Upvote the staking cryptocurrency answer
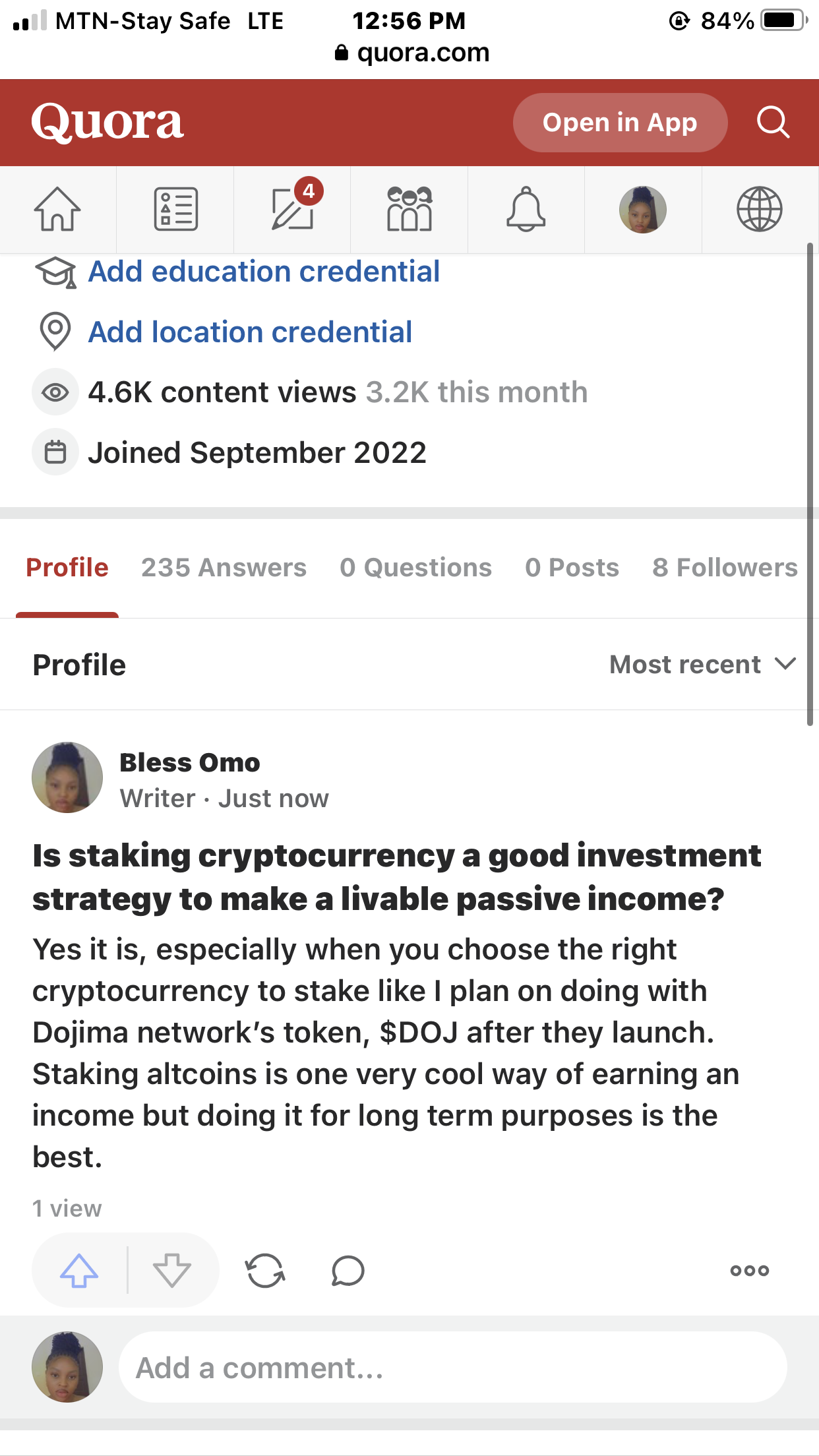Image resolution: width=819 pixels, height=1456 pixels. coord(79,1270)
